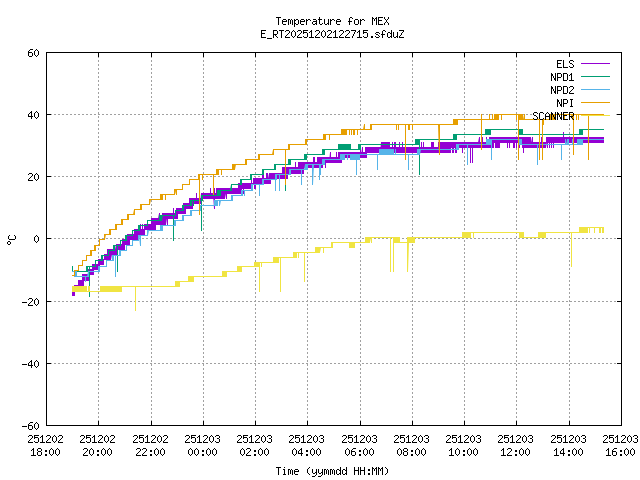
Task: Click the 60 y-axis tick label
Action: click(x=33, y=53)
